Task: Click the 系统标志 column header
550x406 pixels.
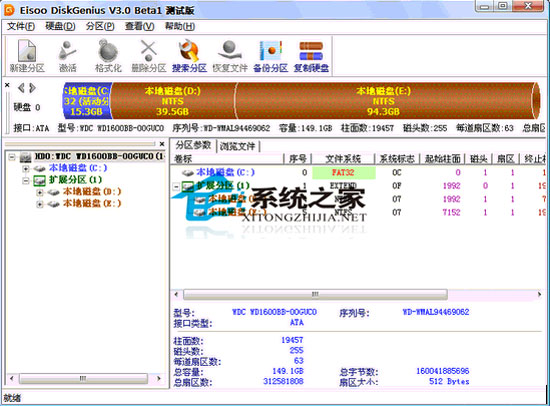Action: [x=397, y=159]
